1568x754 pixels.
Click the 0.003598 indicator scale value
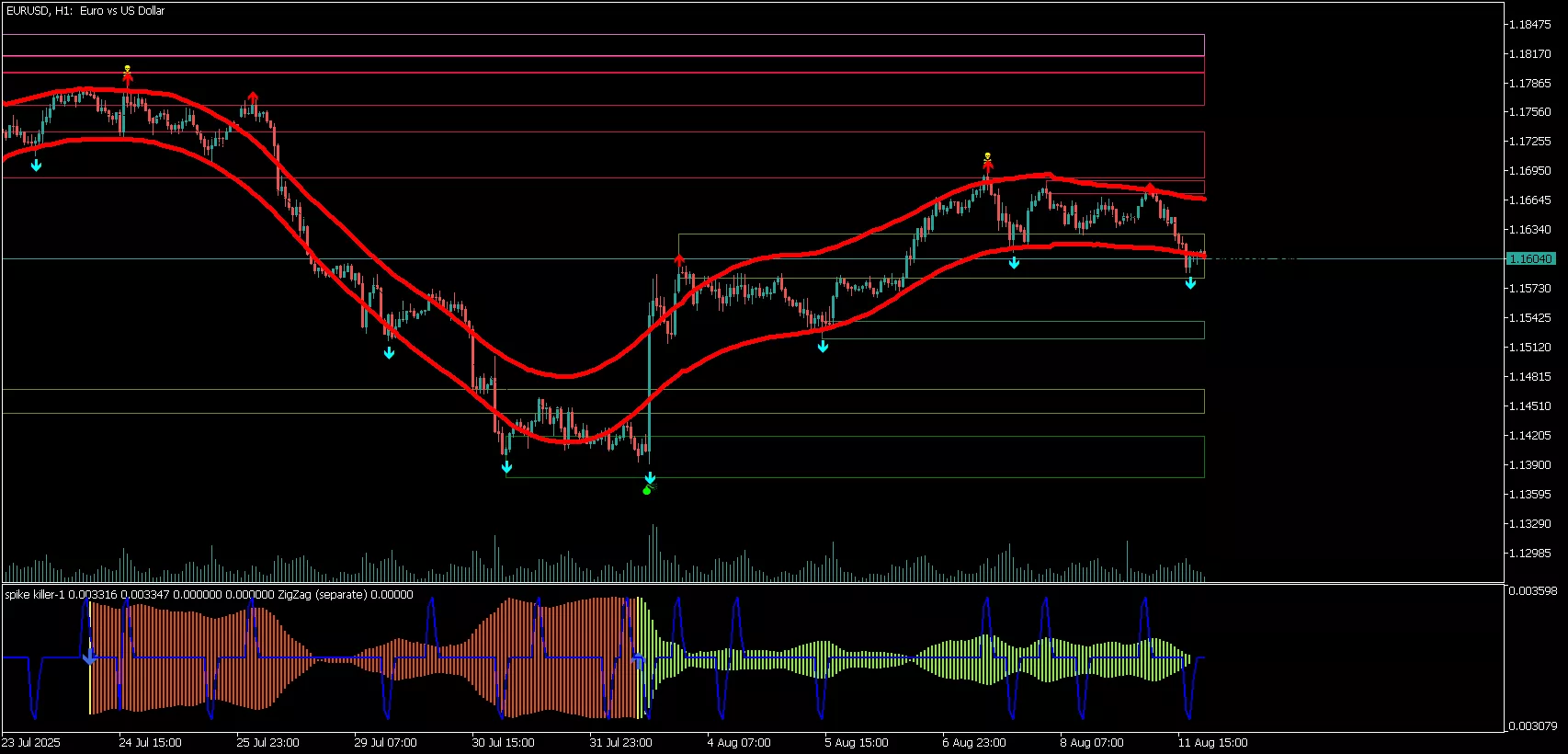(1533, 591)
